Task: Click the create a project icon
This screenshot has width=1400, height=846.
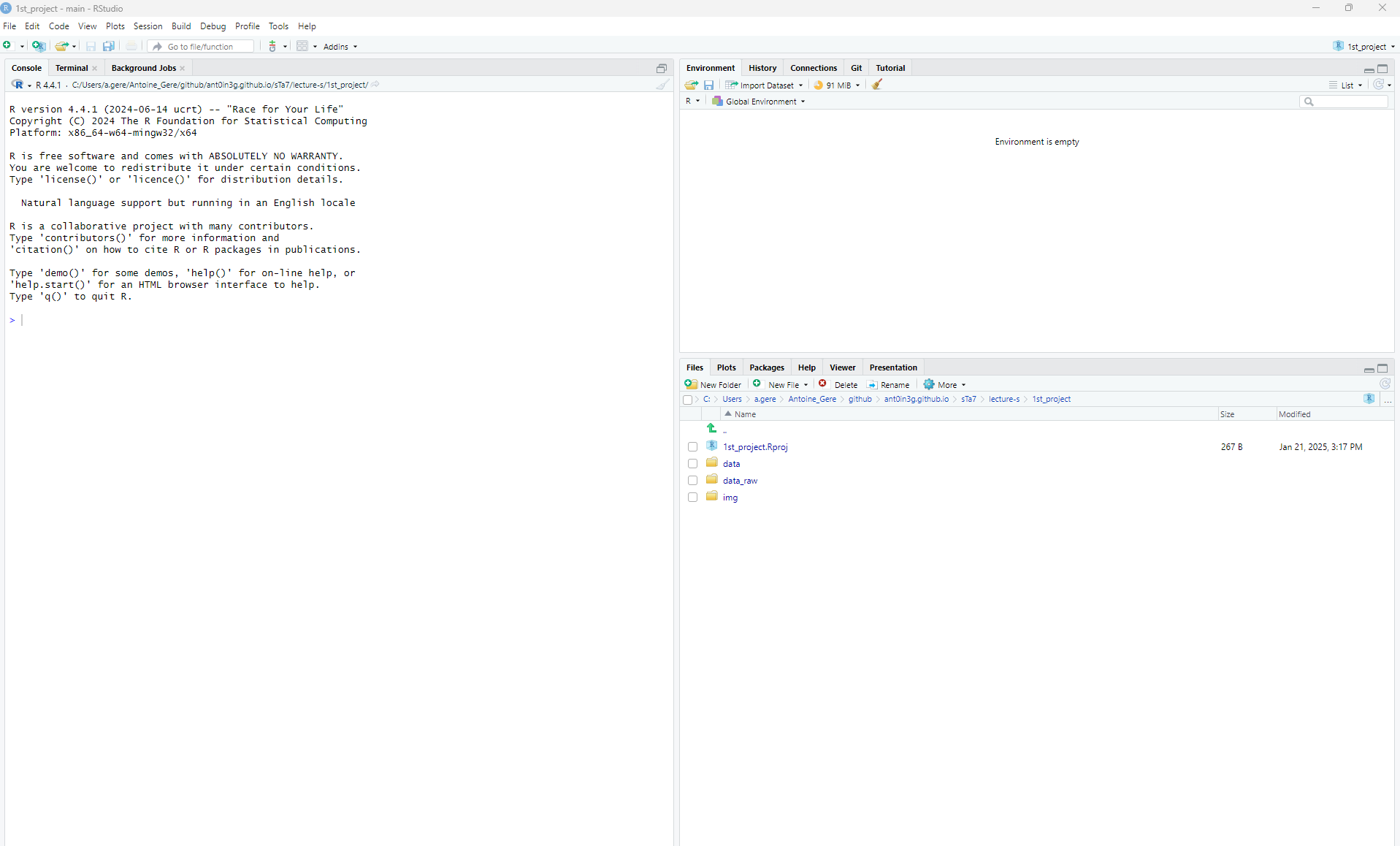Action: click(x=39, y=46)
